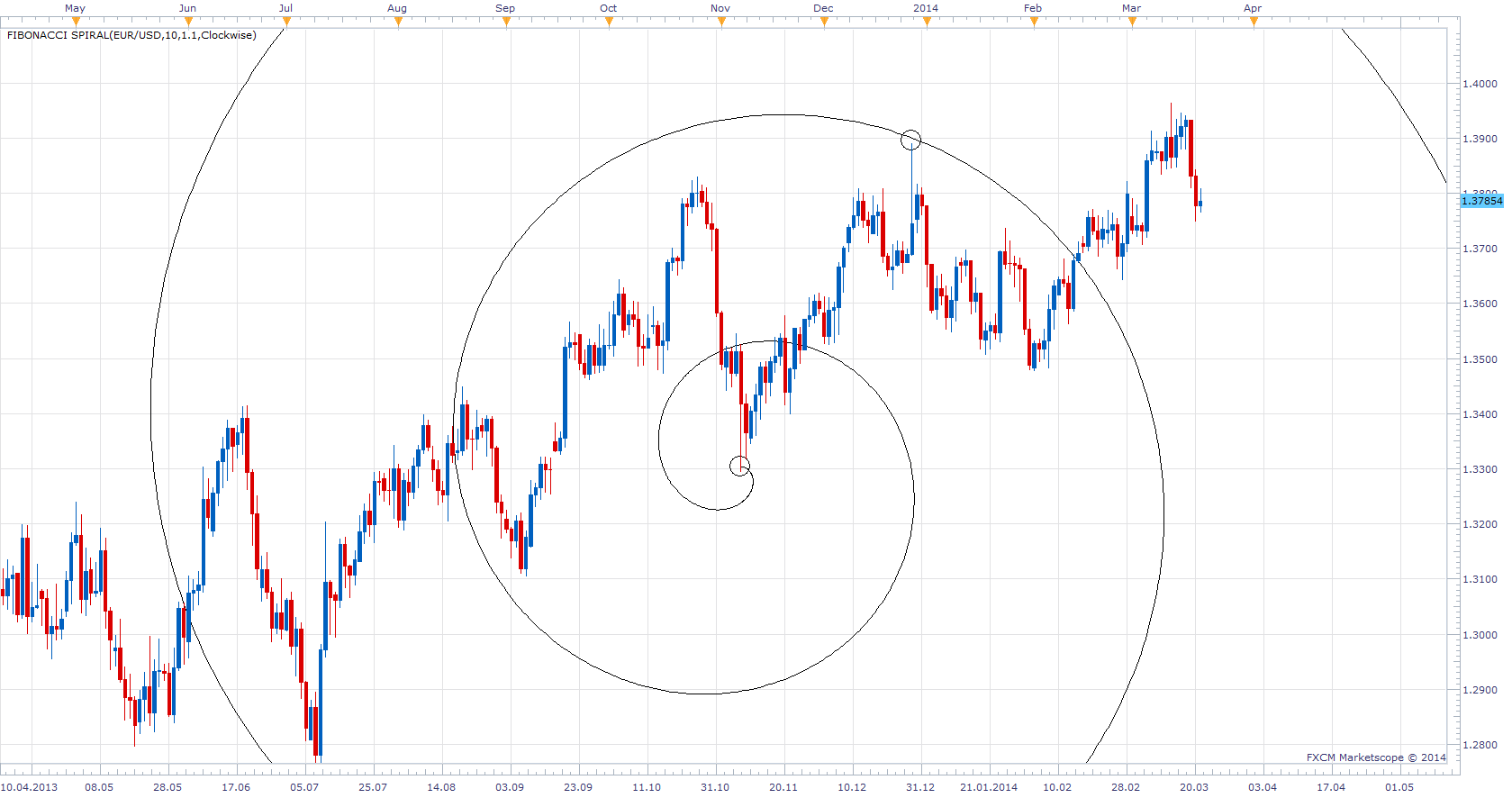
Task: Click the Aug month marker triangle
Action: [398, 22]
